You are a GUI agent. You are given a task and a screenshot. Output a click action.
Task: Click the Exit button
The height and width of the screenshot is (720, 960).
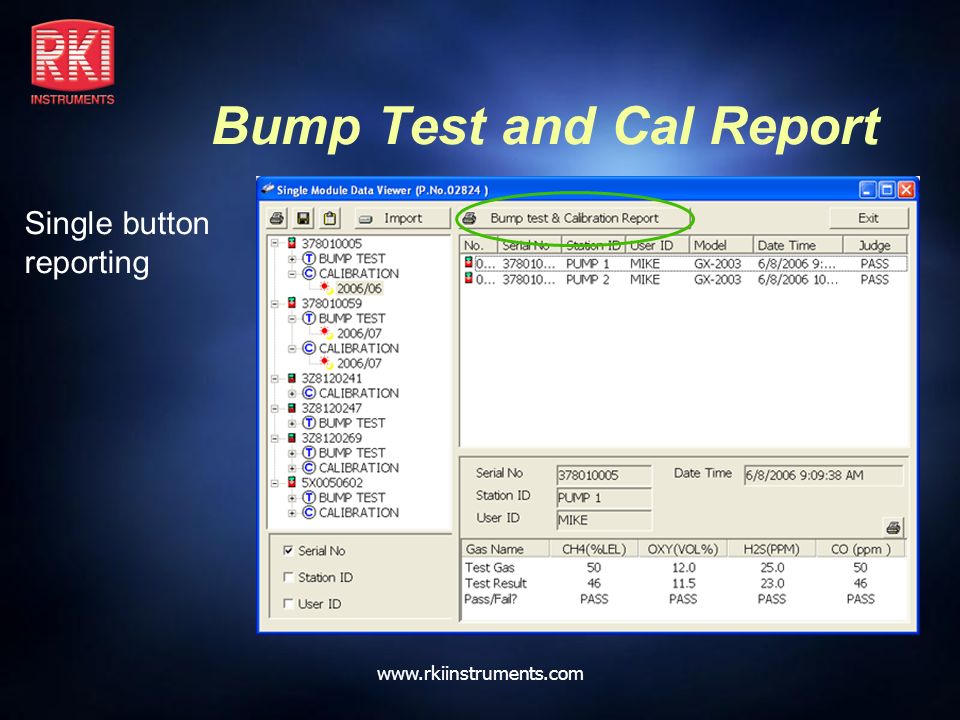(868, 218)
